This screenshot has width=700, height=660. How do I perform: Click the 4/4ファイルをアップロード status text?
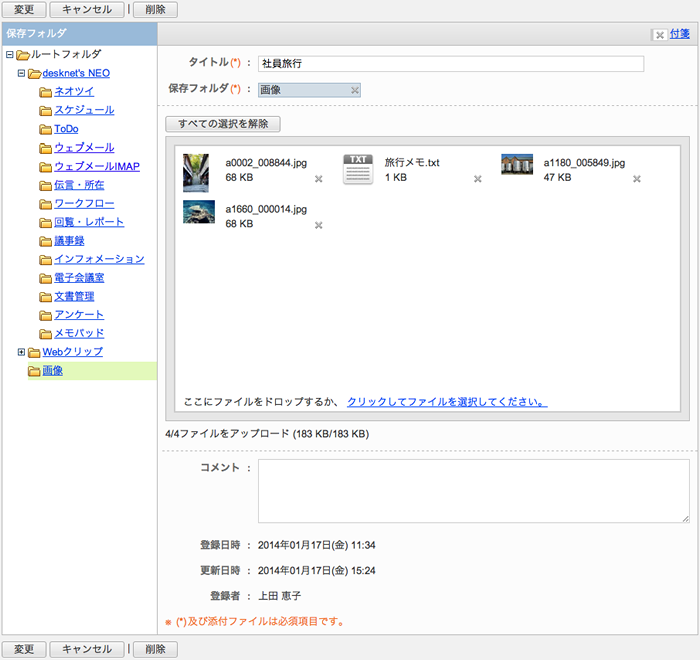[267, 434]
